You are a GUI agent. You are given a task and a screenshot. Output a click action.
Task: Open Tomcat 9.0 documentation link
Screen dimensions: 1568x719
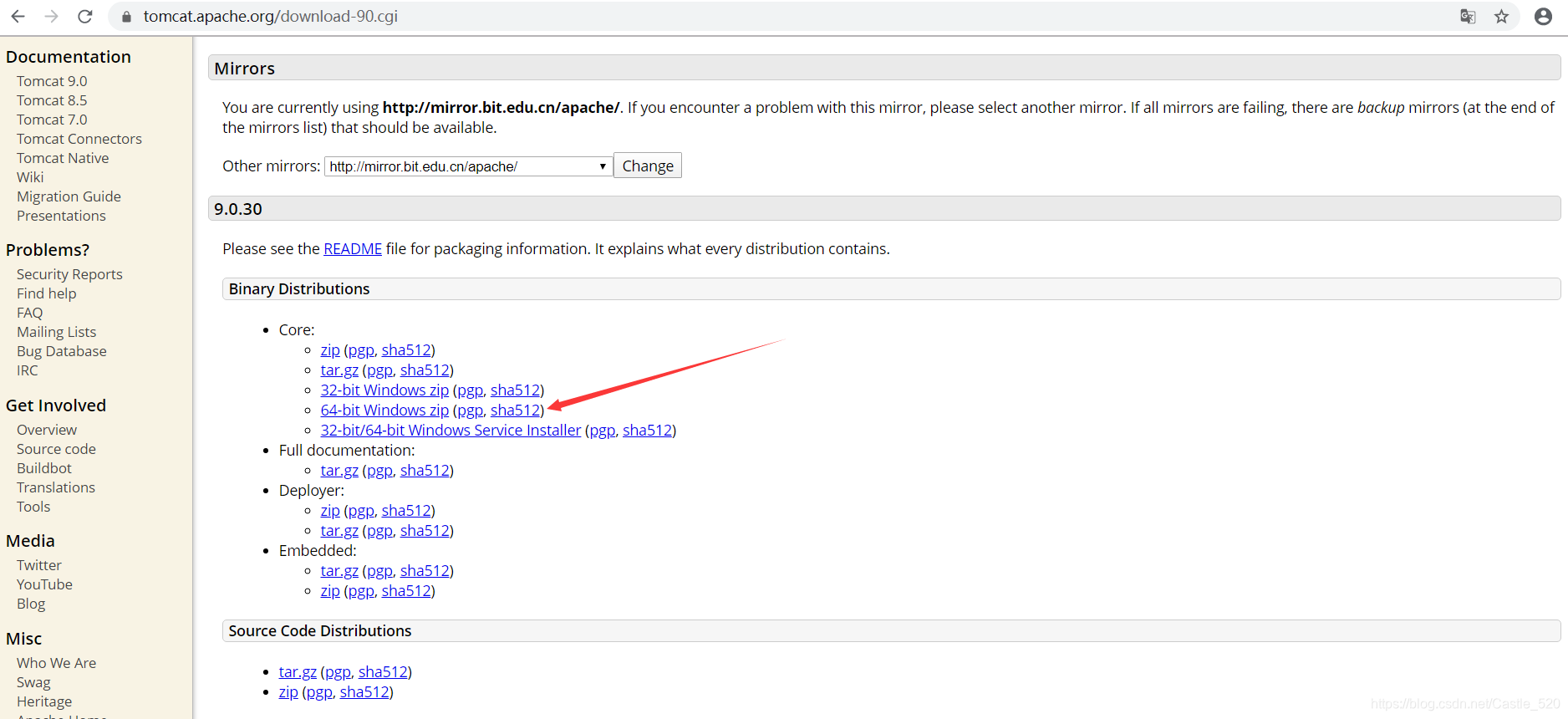click(52, 81)
